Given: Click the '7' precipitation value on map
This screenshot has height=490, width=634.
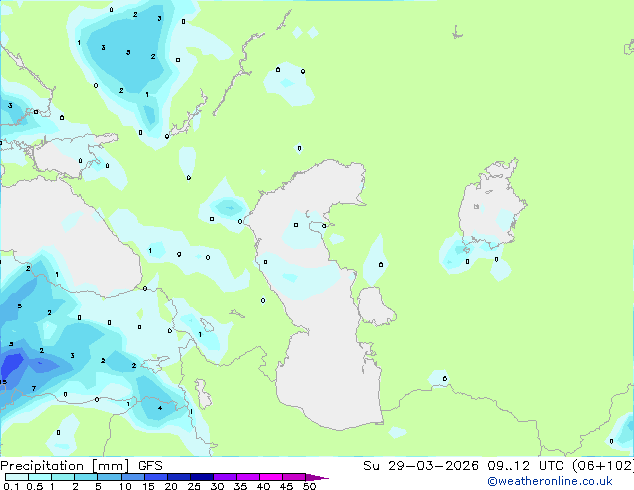Looking at the screenshot, I should 34,389.
